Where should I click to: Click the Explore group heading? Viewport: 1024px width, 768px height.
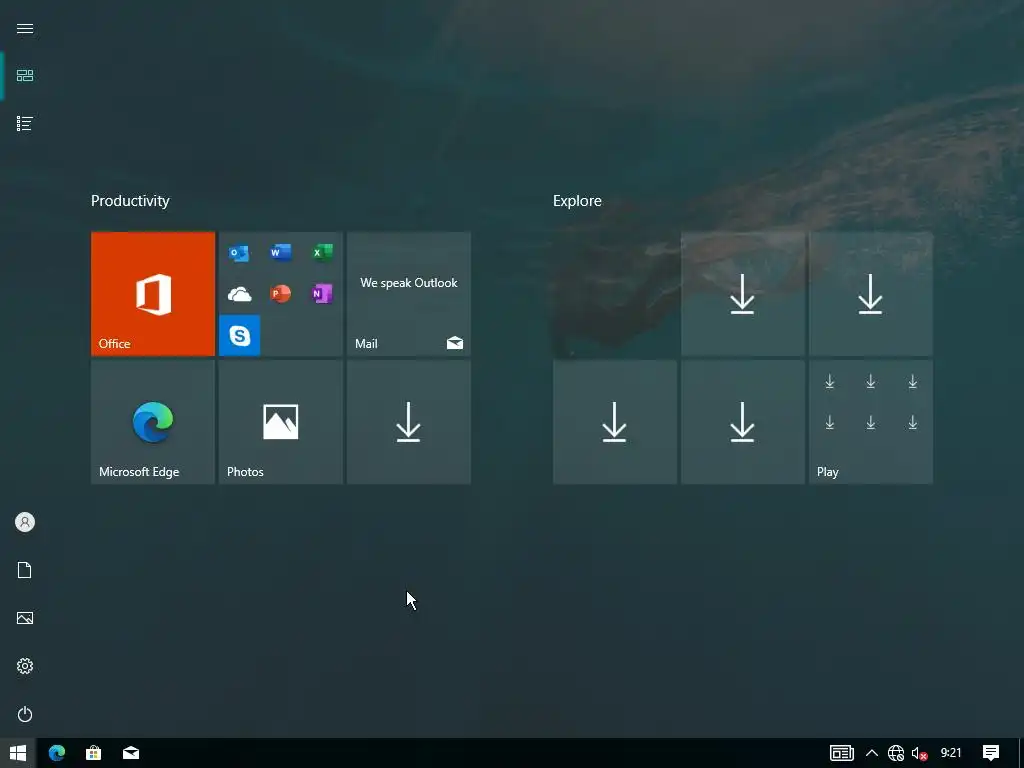point(577,200)
